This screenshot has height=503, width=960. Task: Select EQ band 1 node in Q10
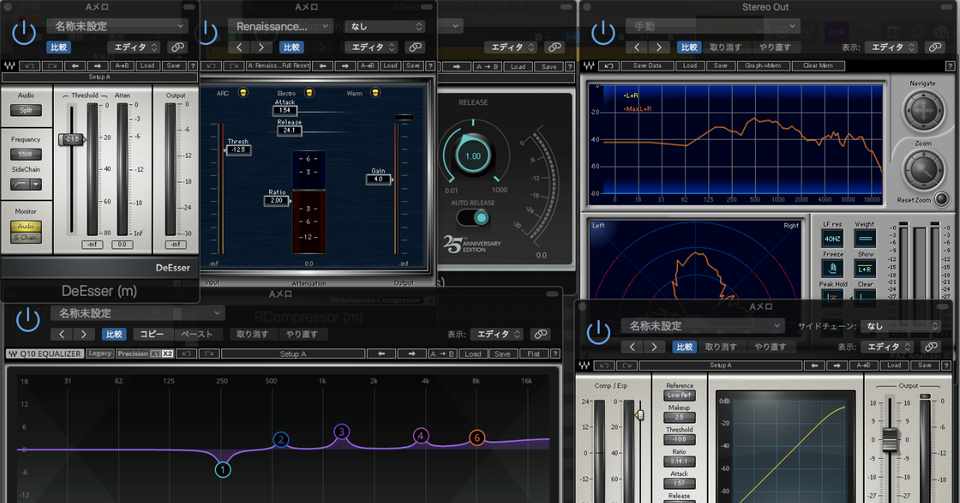click(223, 469)
